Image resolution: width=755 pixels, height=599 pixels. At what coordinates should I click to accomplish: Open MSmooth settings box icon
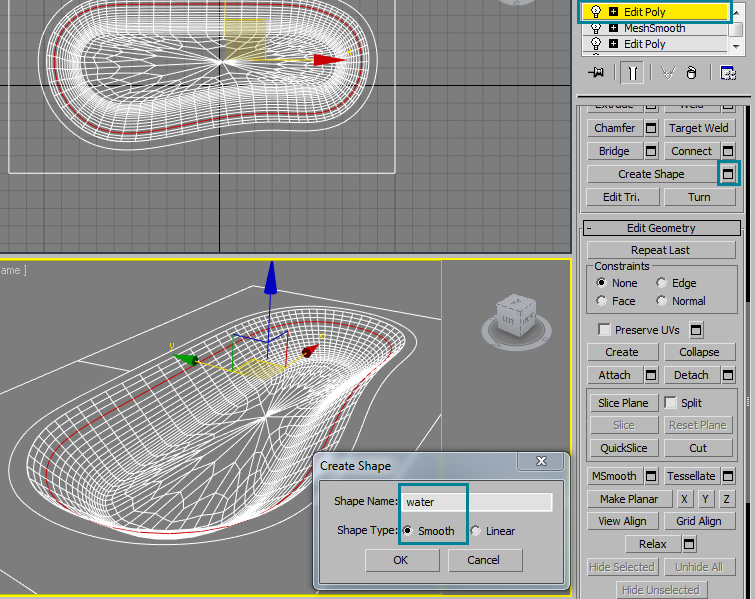(650, 476)
